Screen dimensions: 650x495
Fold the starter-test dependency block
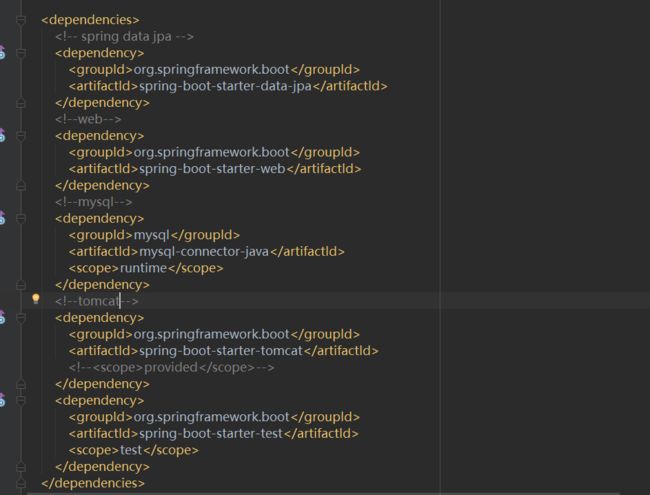(x=21, y=400)
